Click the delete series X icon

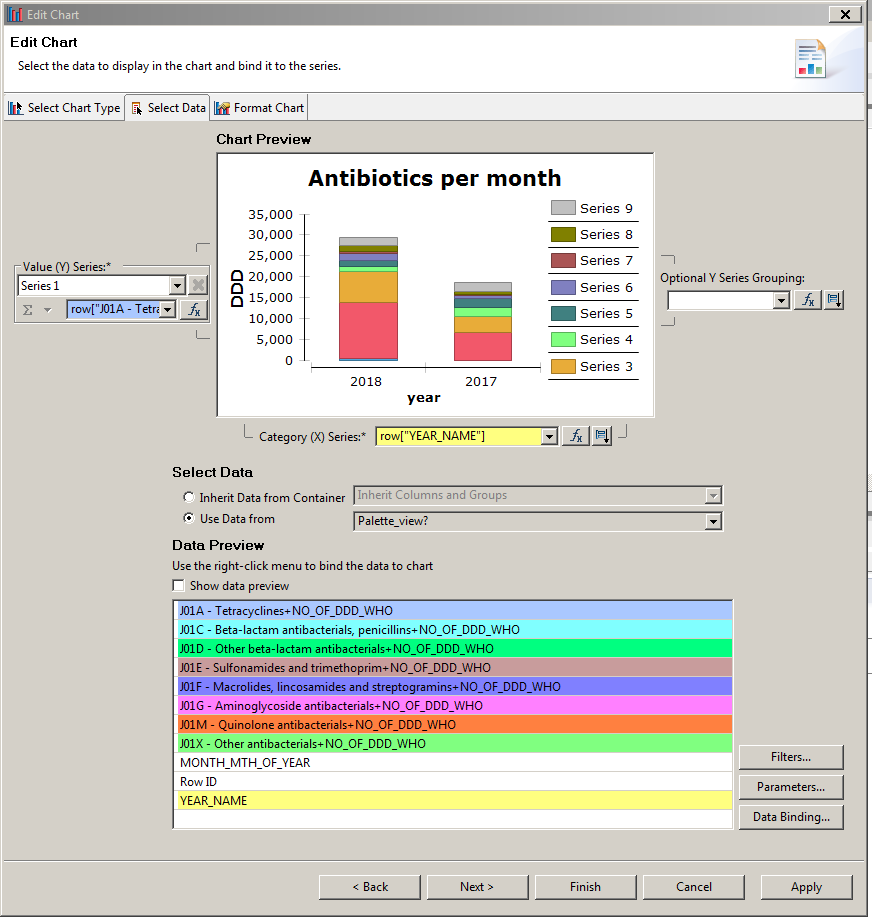click(x=197, y=286)
